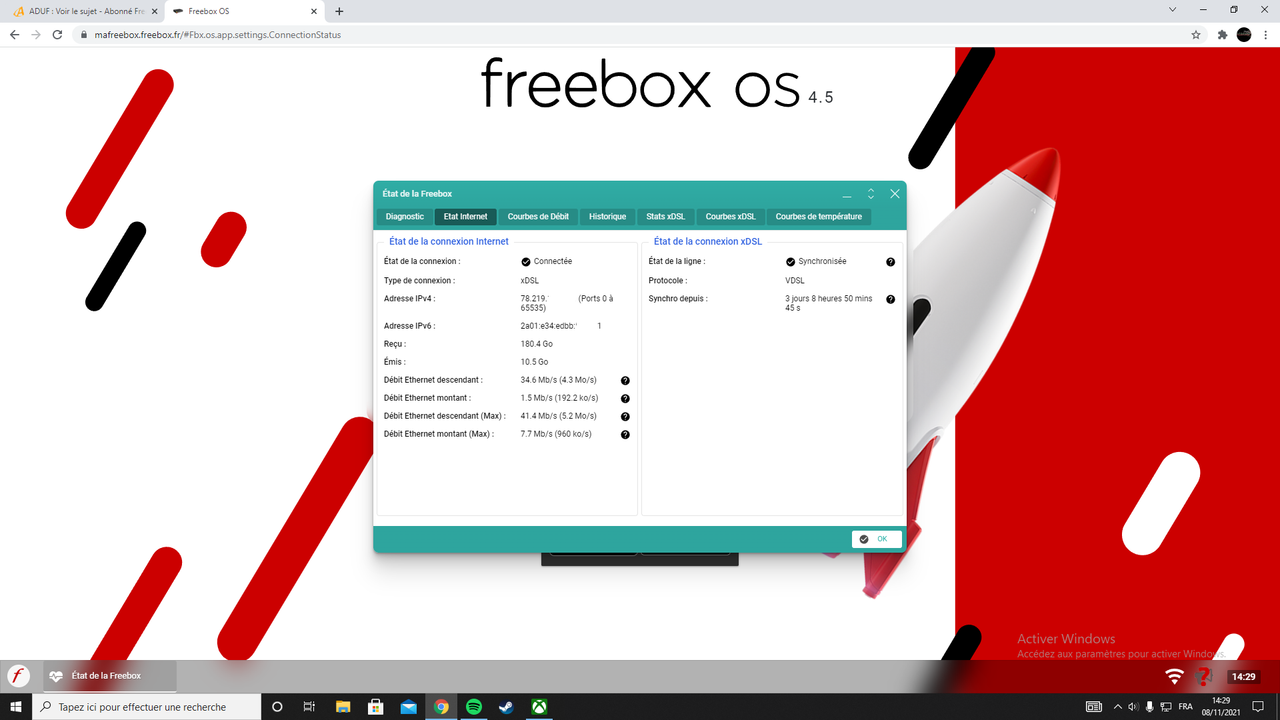Viewport: 1280px width, 720px height.
Task: Bookmark this page with star icon
Action: pyautogui.click(x=1196, y=34)
